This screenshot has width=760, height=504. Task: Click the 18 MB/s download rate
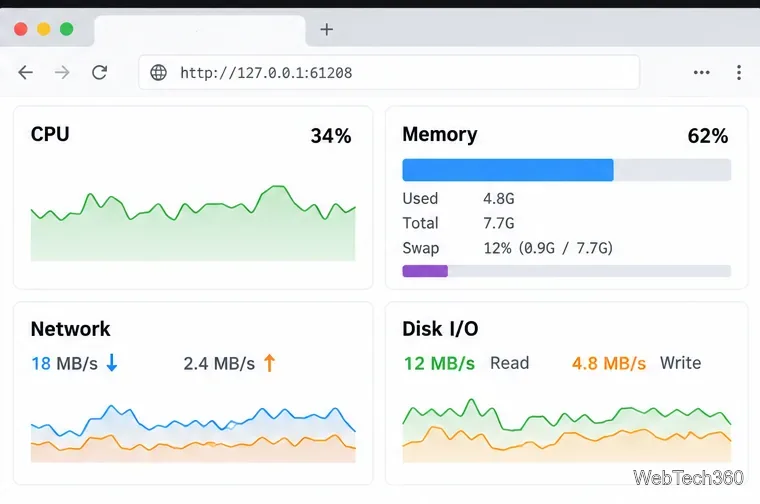[x=64, y=363]
